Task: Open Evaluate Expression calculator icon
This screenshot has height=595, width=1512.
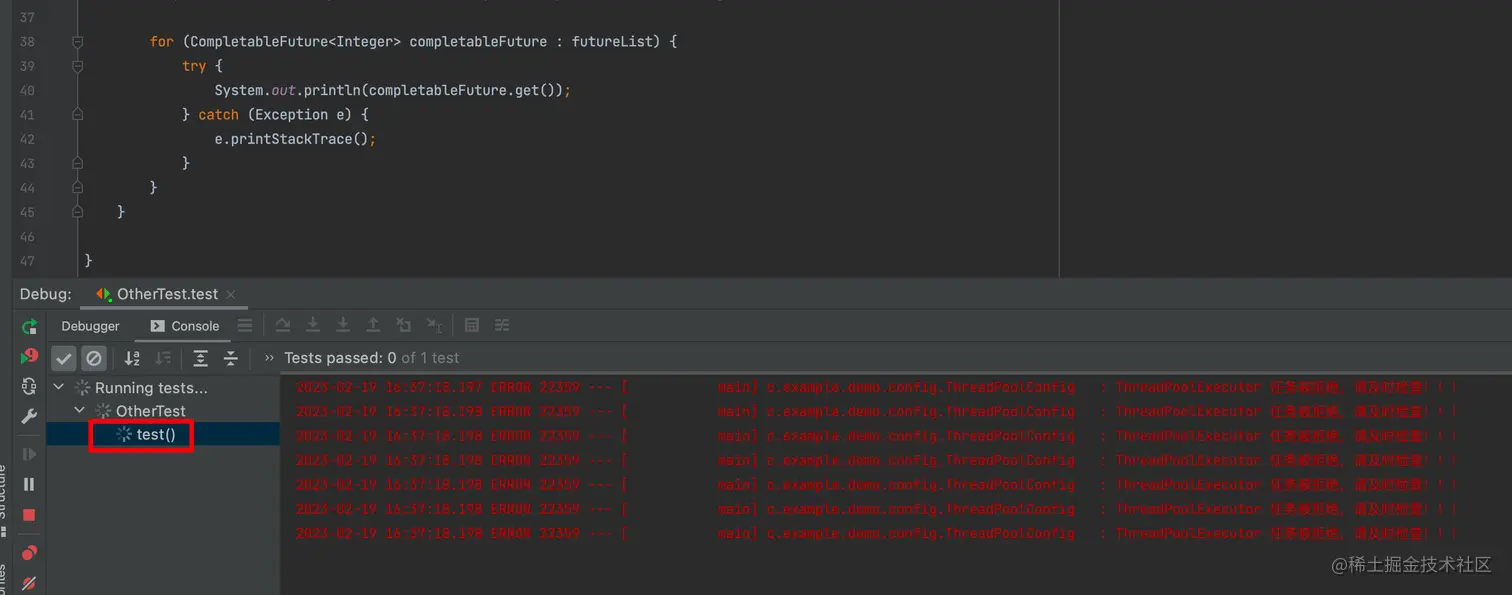Action: [x=472, y=325]
